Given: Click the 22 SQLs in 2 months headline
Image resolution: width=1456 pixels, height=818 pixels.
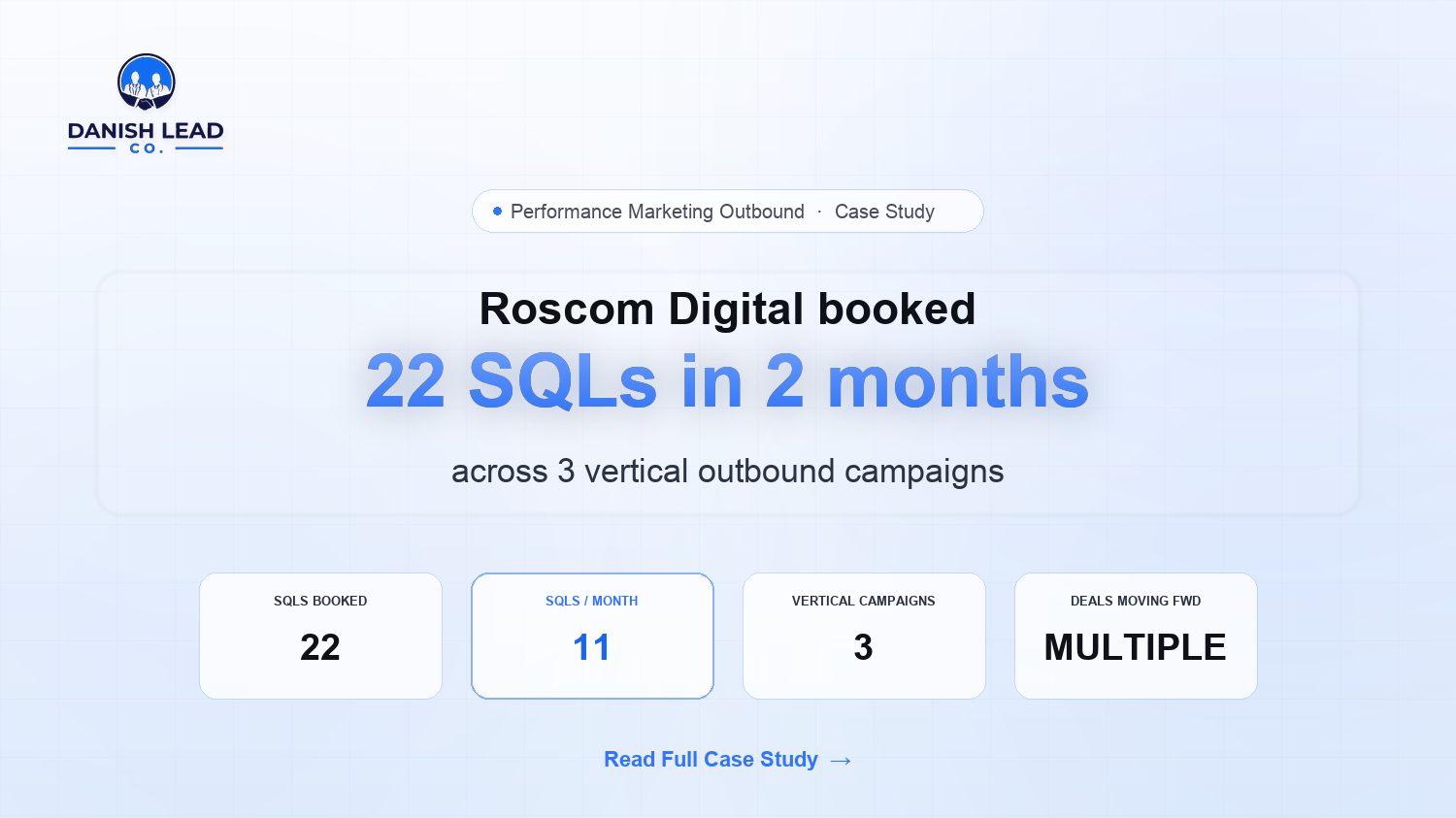Looking at the screenshot, I should 728,381.
